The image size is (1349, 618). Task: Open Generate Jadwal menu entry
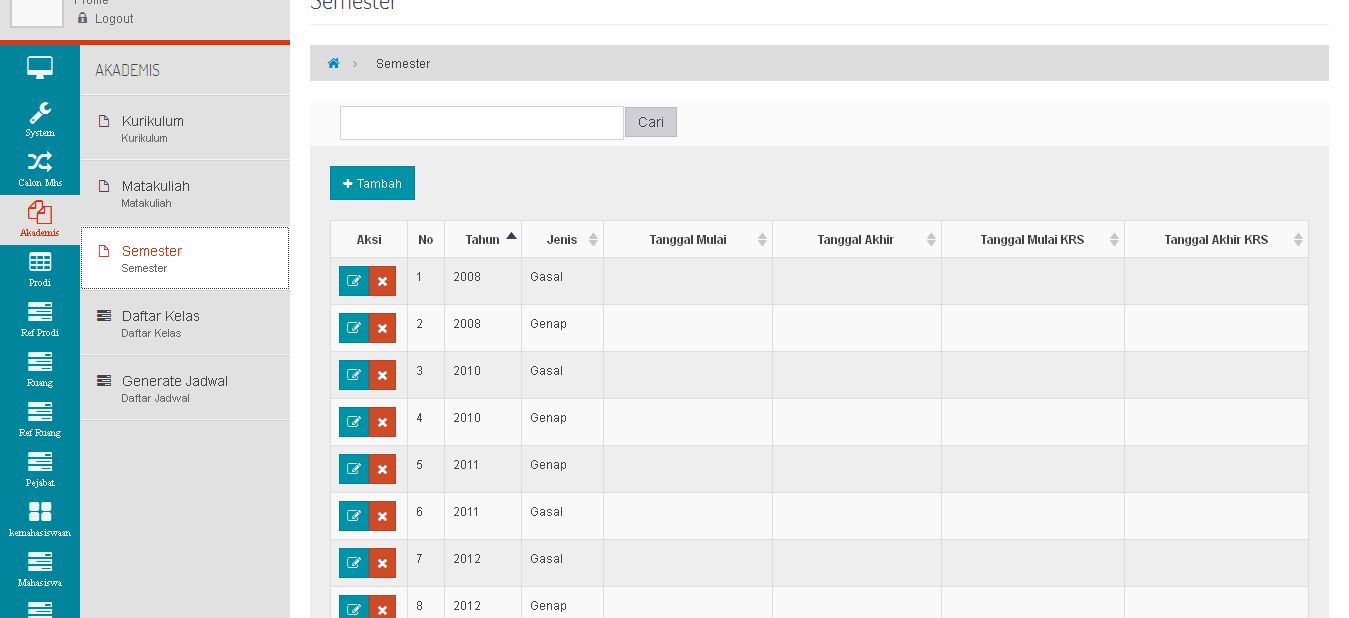point(174,382)
